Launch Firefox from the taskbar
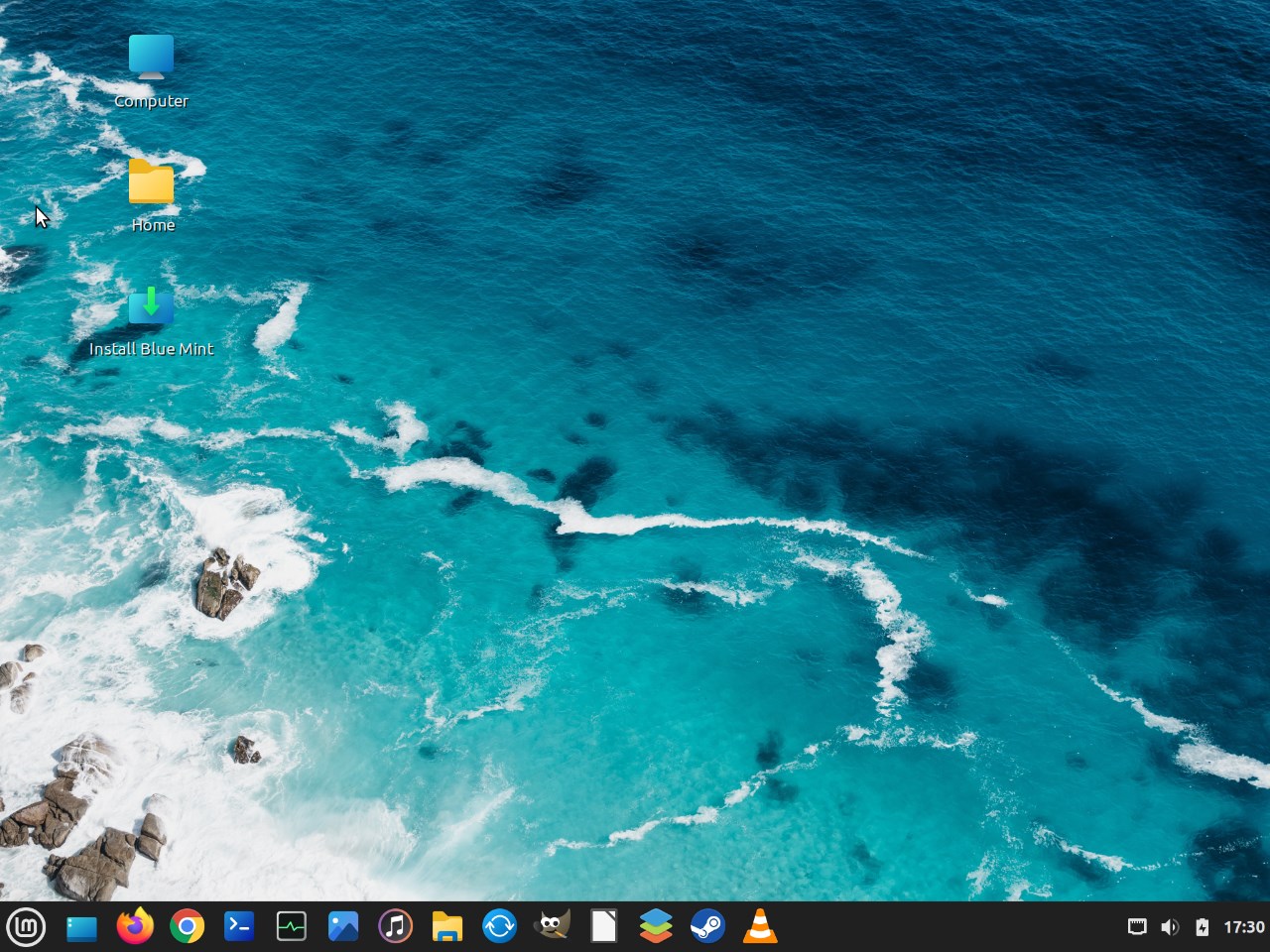 pos(135,926)
